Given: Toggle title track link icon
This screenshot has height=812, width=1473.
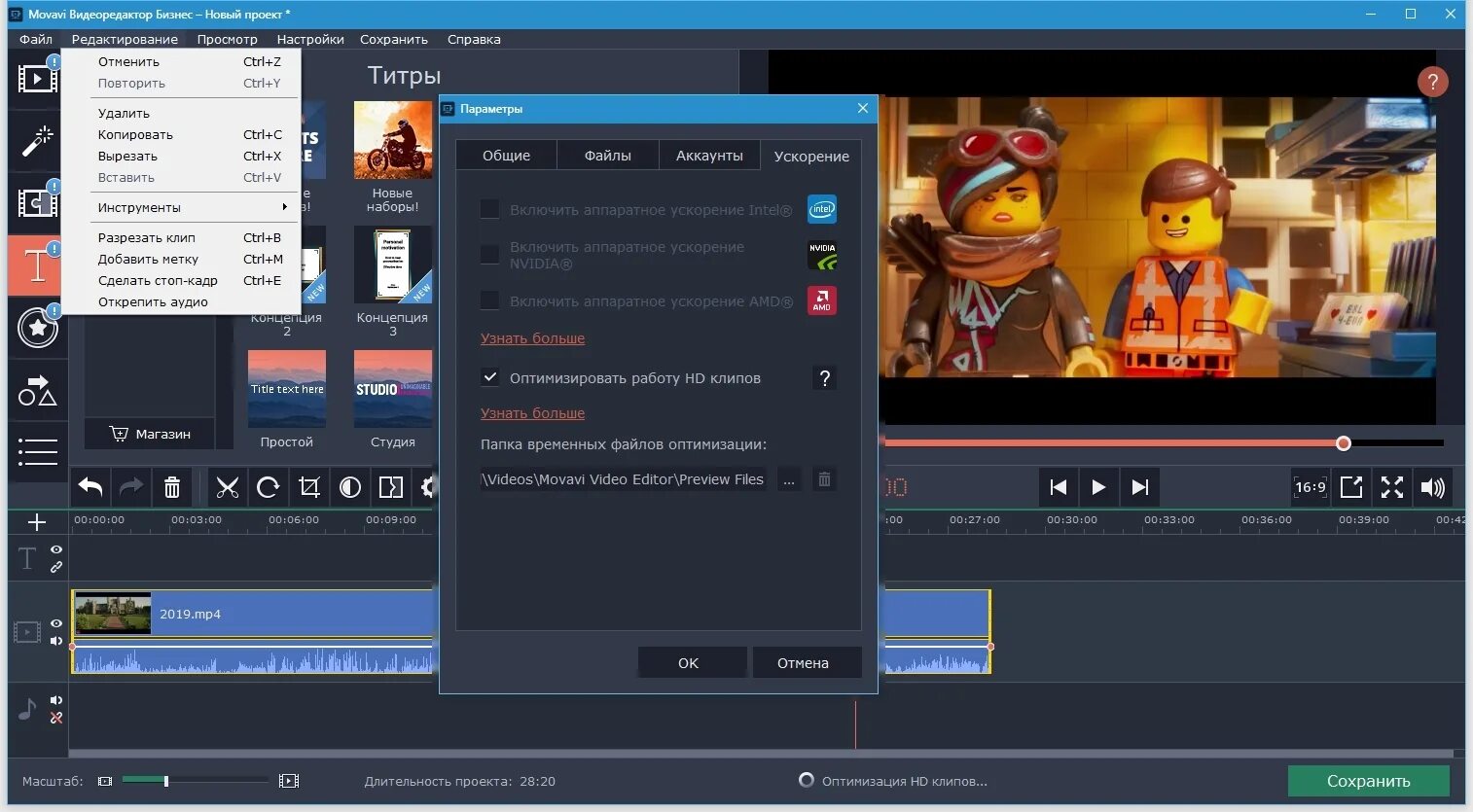Looking at the screenshot, I should (56, 567).
